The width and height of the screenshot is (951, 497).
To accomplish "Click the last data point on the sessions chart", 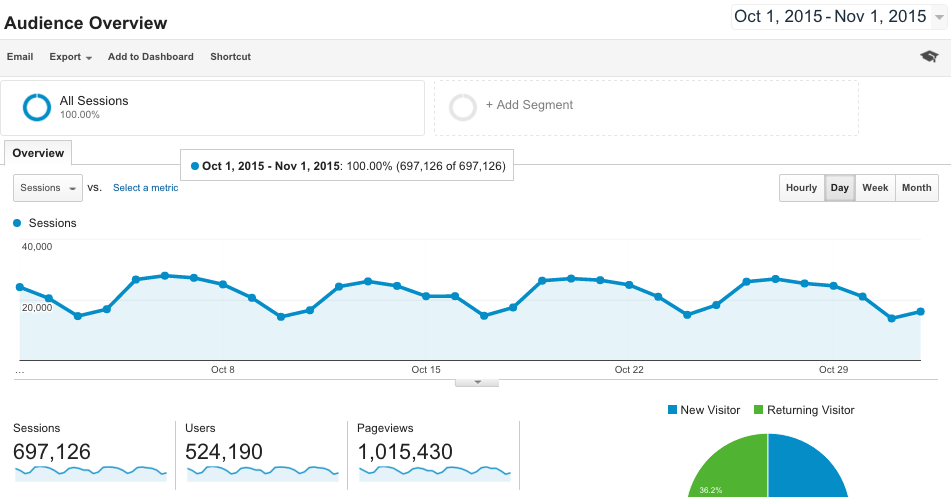I will (921, 311).
